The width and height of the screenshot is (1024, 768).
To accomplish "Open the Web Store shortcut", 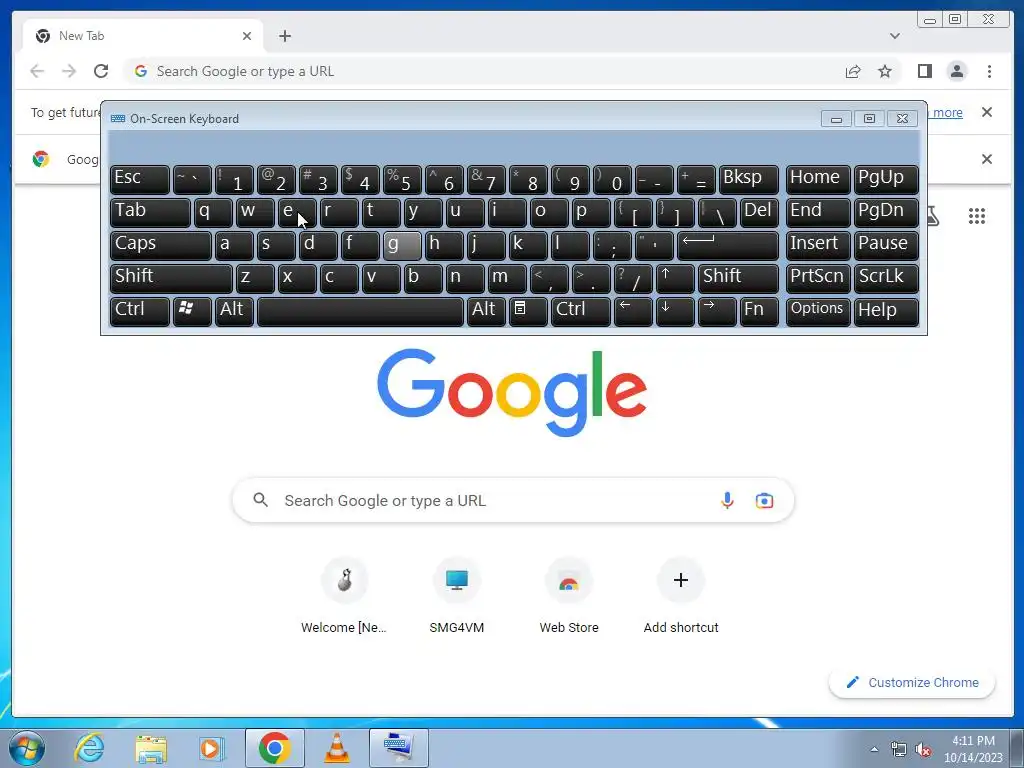I will (x=569, y=595).
